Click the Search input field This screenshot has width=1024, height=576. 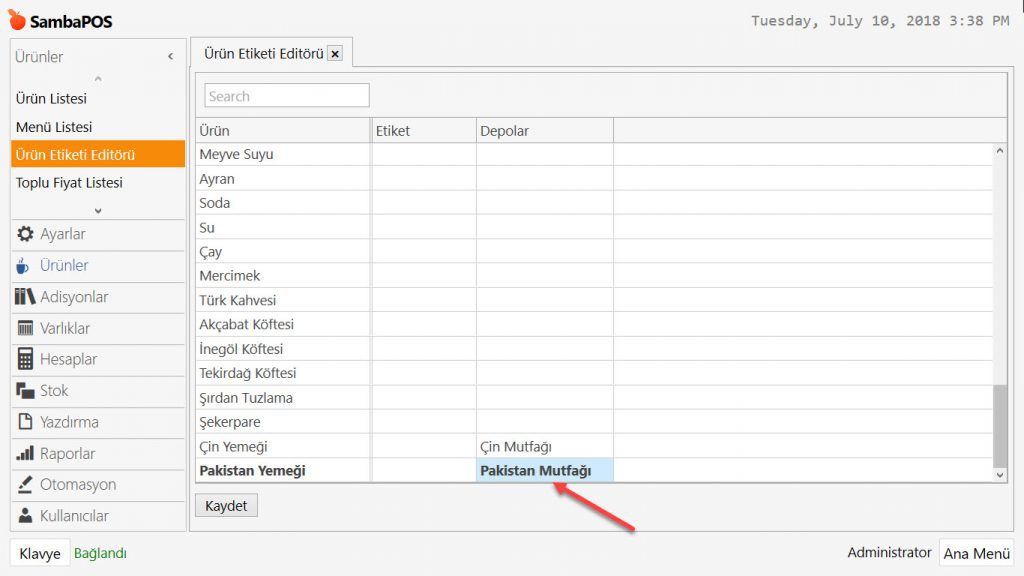[287, 96]
